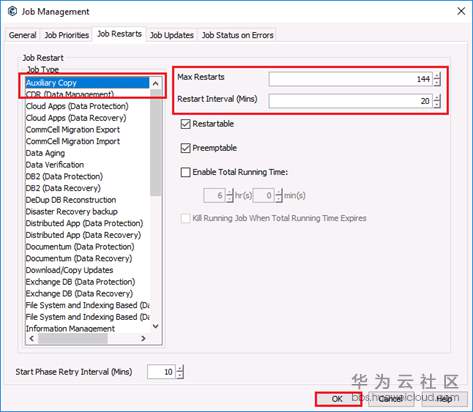
Task: Toggle the Preemptable checkbox
Action: click(x=185, y=148)
